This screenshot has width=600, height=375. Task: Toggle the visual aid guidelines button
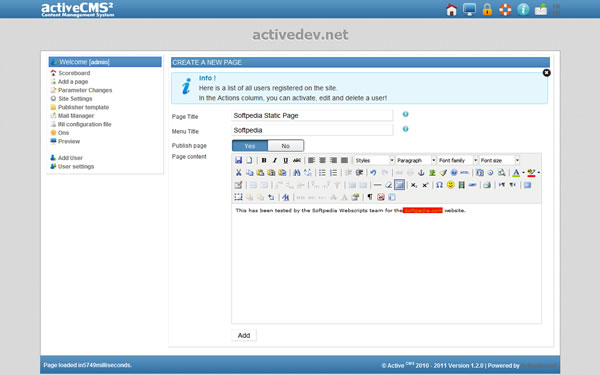tap(399, 185)
